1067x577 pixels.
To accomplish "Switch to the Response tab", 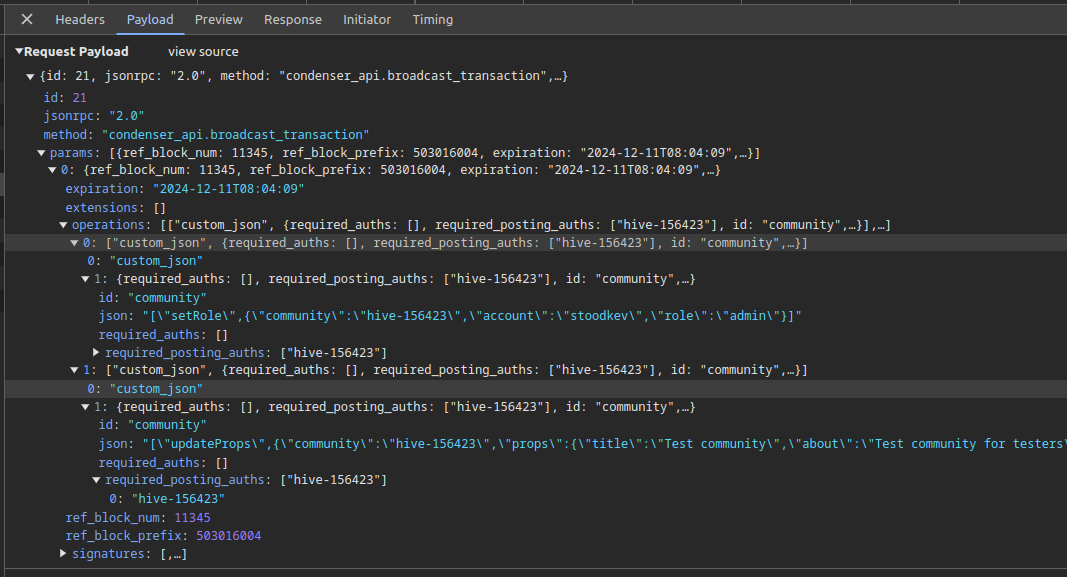I will [x=293, y=20].
